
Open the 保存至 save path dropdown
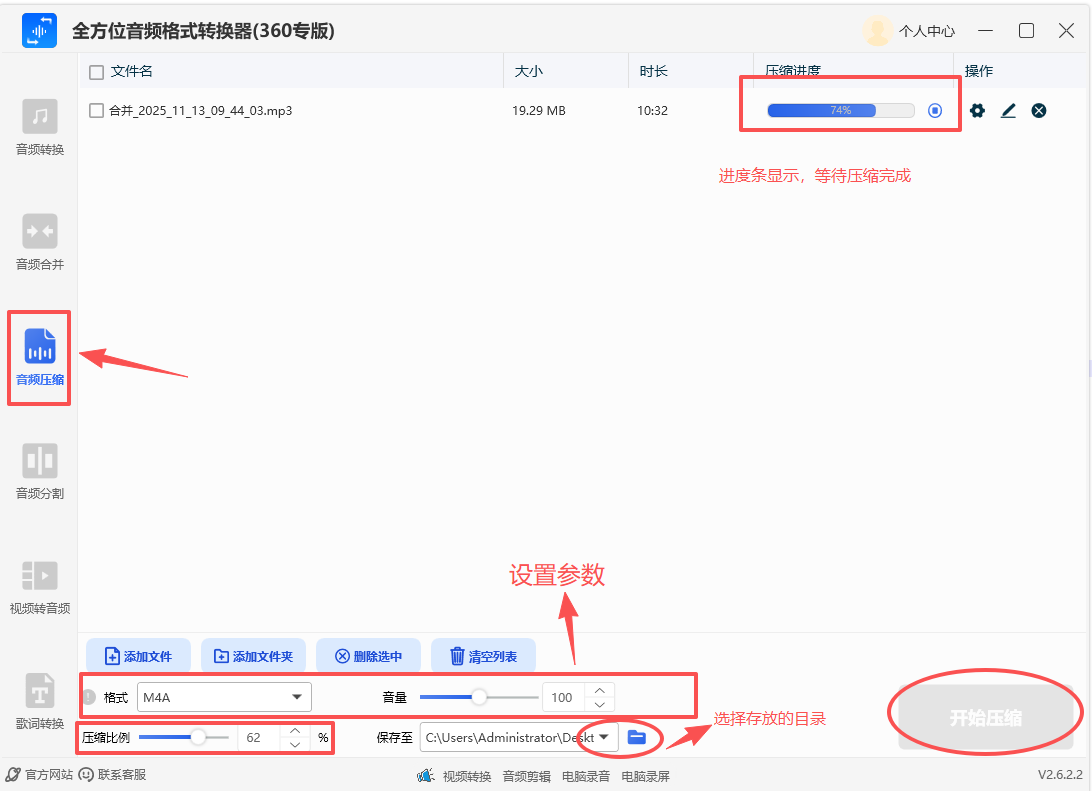[604, 738]
